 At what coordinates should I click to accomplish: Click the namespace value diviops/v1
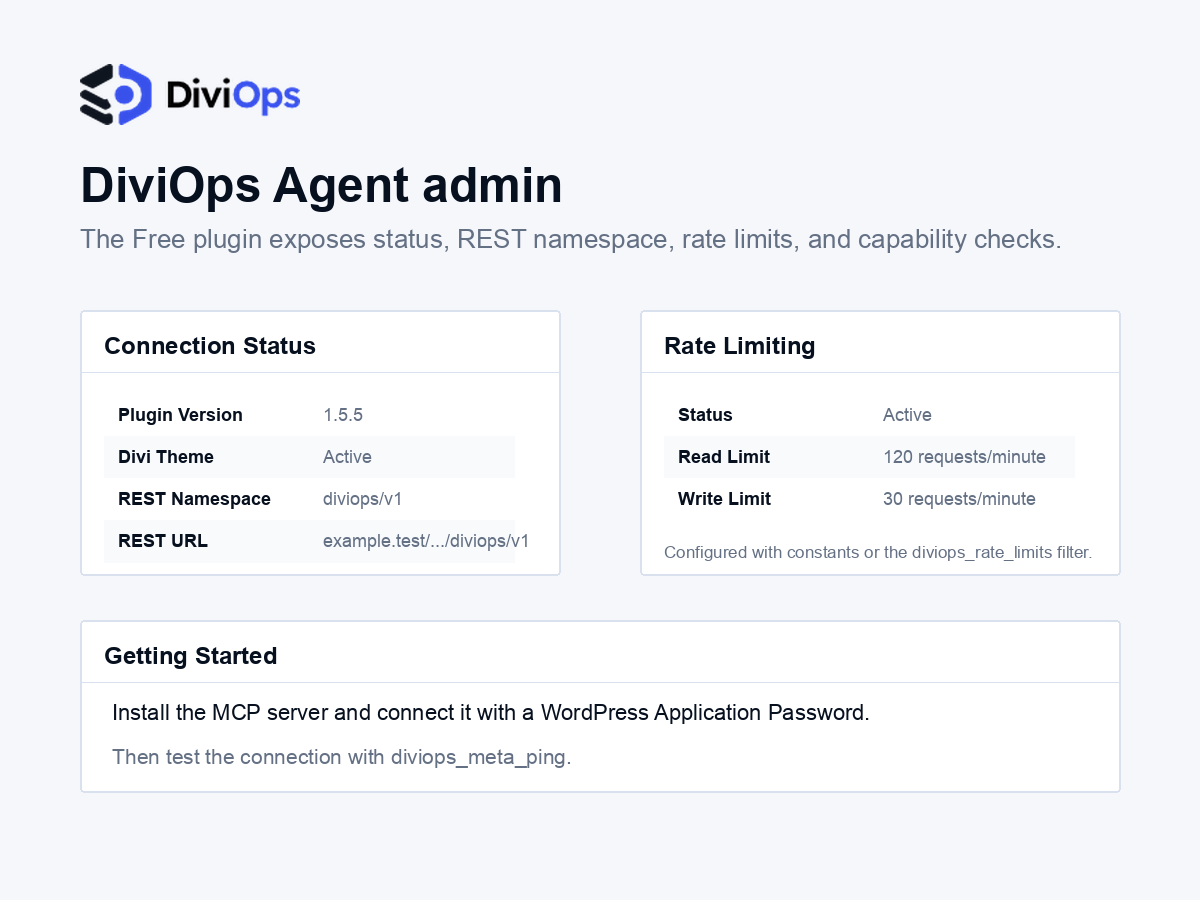coord(363,499)
